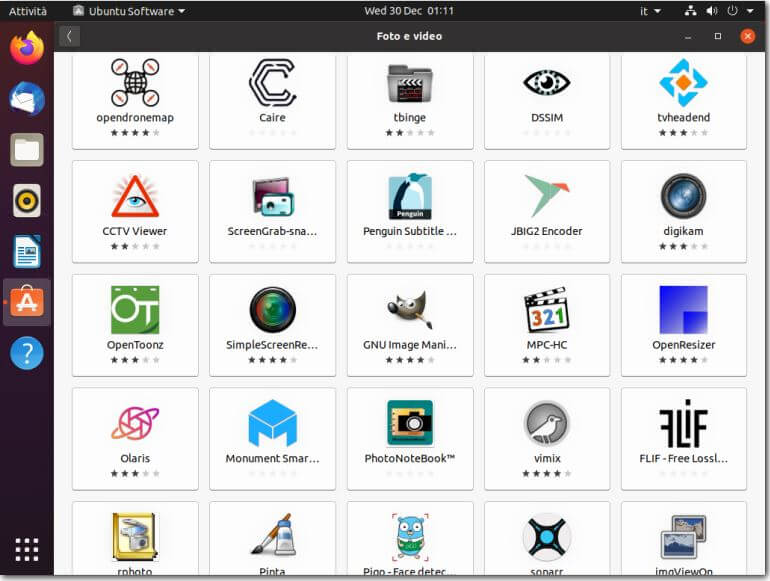
Task: Click the star rating under OpenToonz
Action: coord(135,360)
